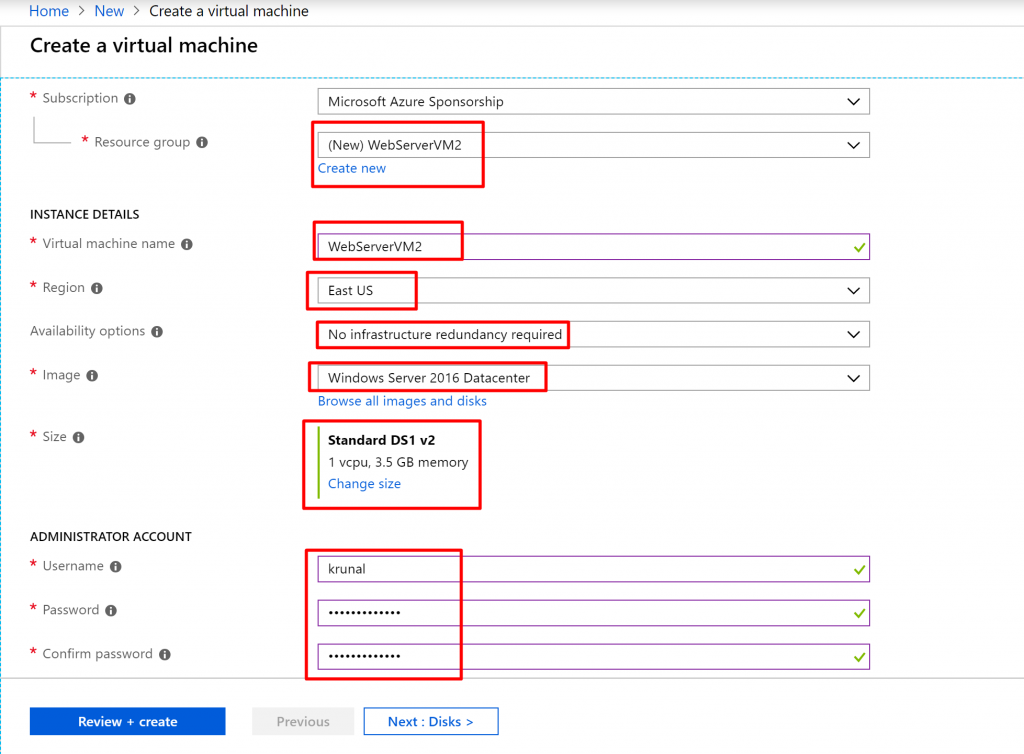
Task: Focus the Username field containing krunal
Action: [x=593, y=569]
